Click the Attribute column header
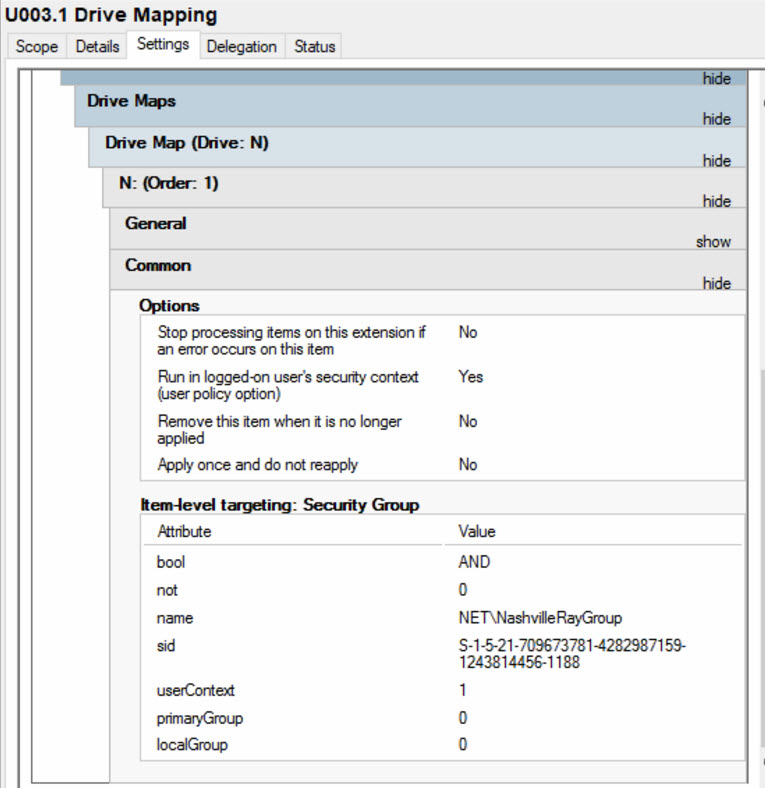This screenshot has width=765, height=788. (x=184, y=532)
